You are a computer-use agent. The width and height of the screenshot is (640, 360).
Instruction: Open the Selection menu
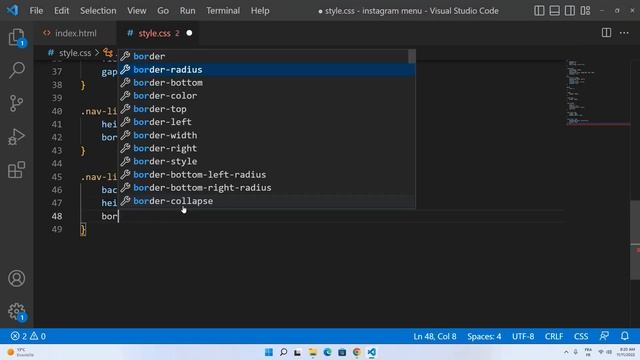[x=98, y=11]
